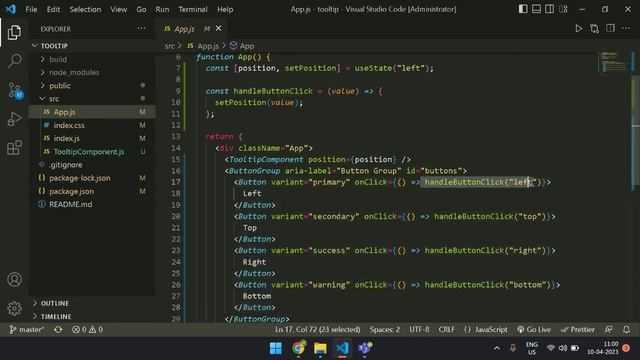Viewport: 640px width, 360px height.
Task: Open the Edit menu
Action: 53,9
